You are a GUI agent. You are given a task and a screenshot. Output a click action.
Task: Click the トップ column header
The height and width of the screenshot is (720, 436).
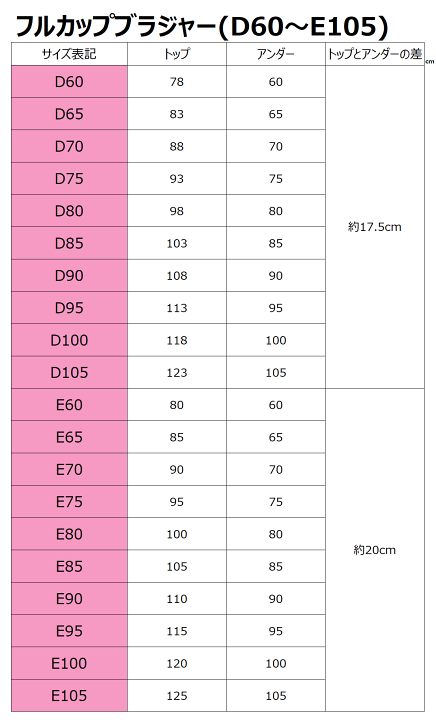[x=177, y=54]
